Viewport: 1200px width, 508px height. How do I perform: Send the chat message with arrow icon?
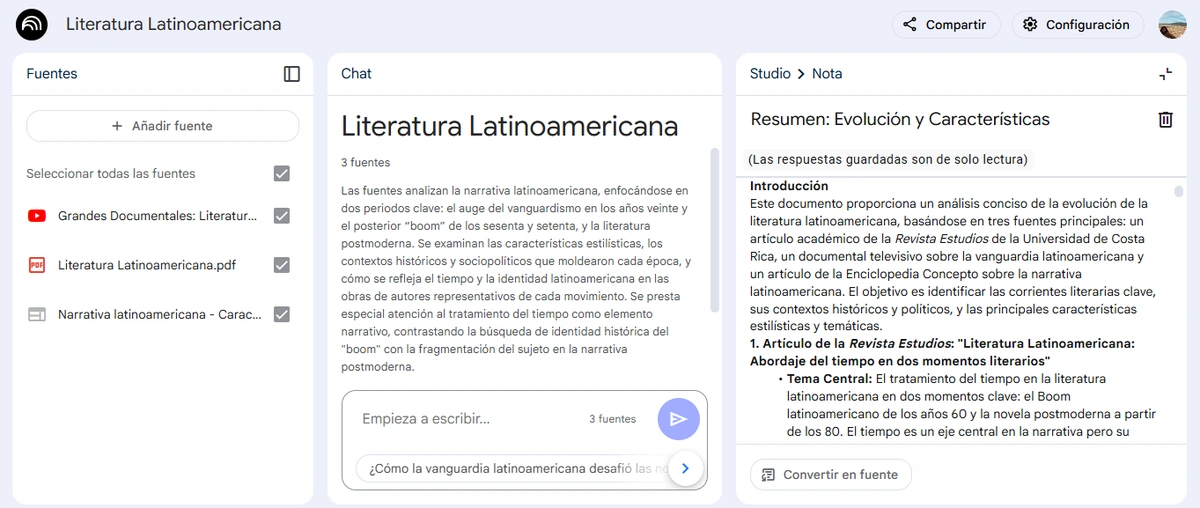[x=679, y=419]
